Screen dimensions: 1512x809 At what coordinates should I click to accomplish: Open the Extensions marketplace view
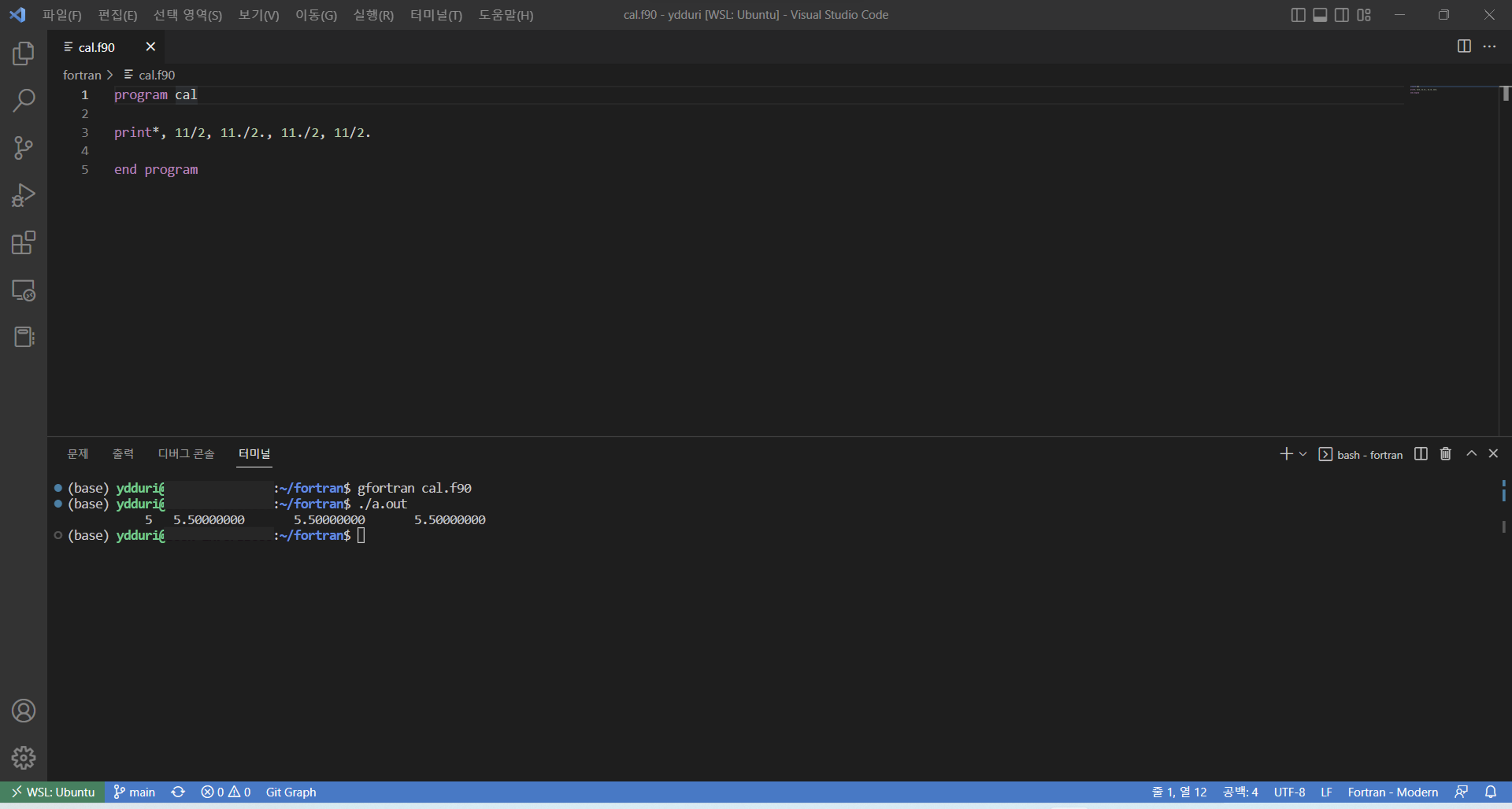[23, 243]
